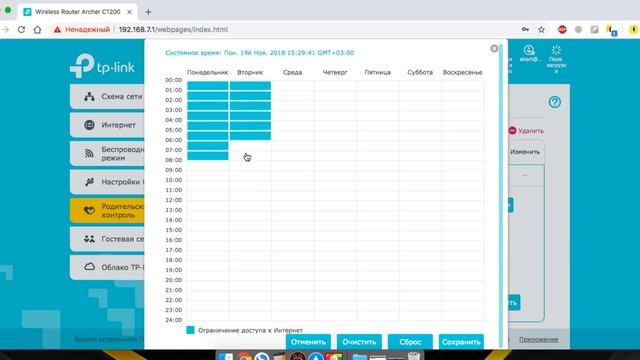Close the schedule dialog with the X icon
640x360 pixels.
[494, 49]
